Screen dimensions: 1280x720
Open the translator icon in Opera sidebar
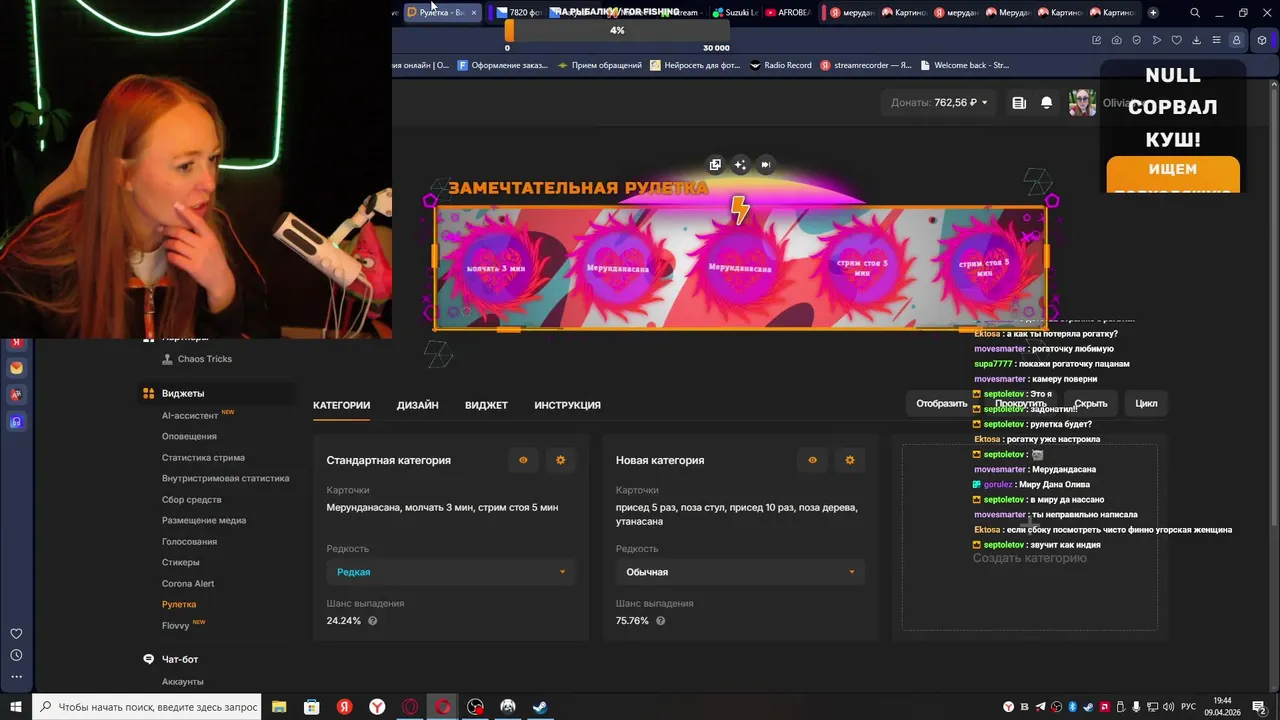coord(16,395)
